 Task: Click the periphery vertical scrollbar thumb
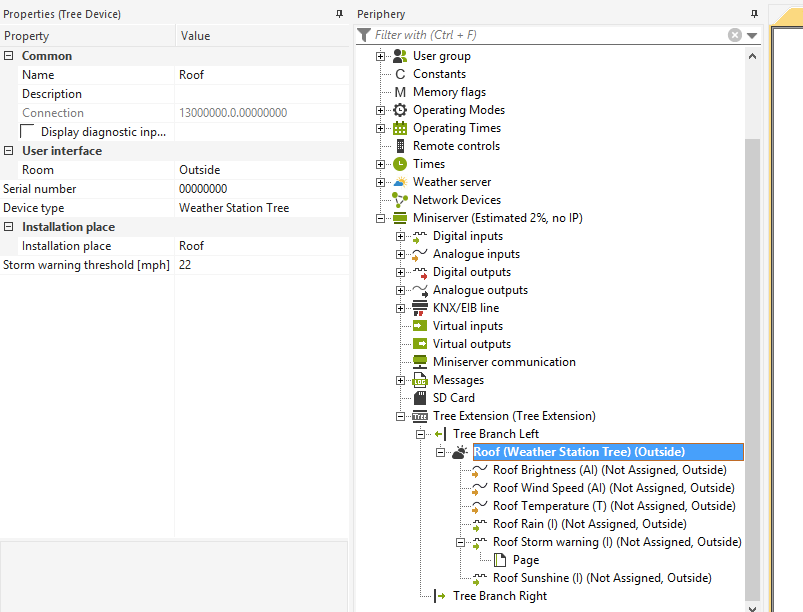752,369
